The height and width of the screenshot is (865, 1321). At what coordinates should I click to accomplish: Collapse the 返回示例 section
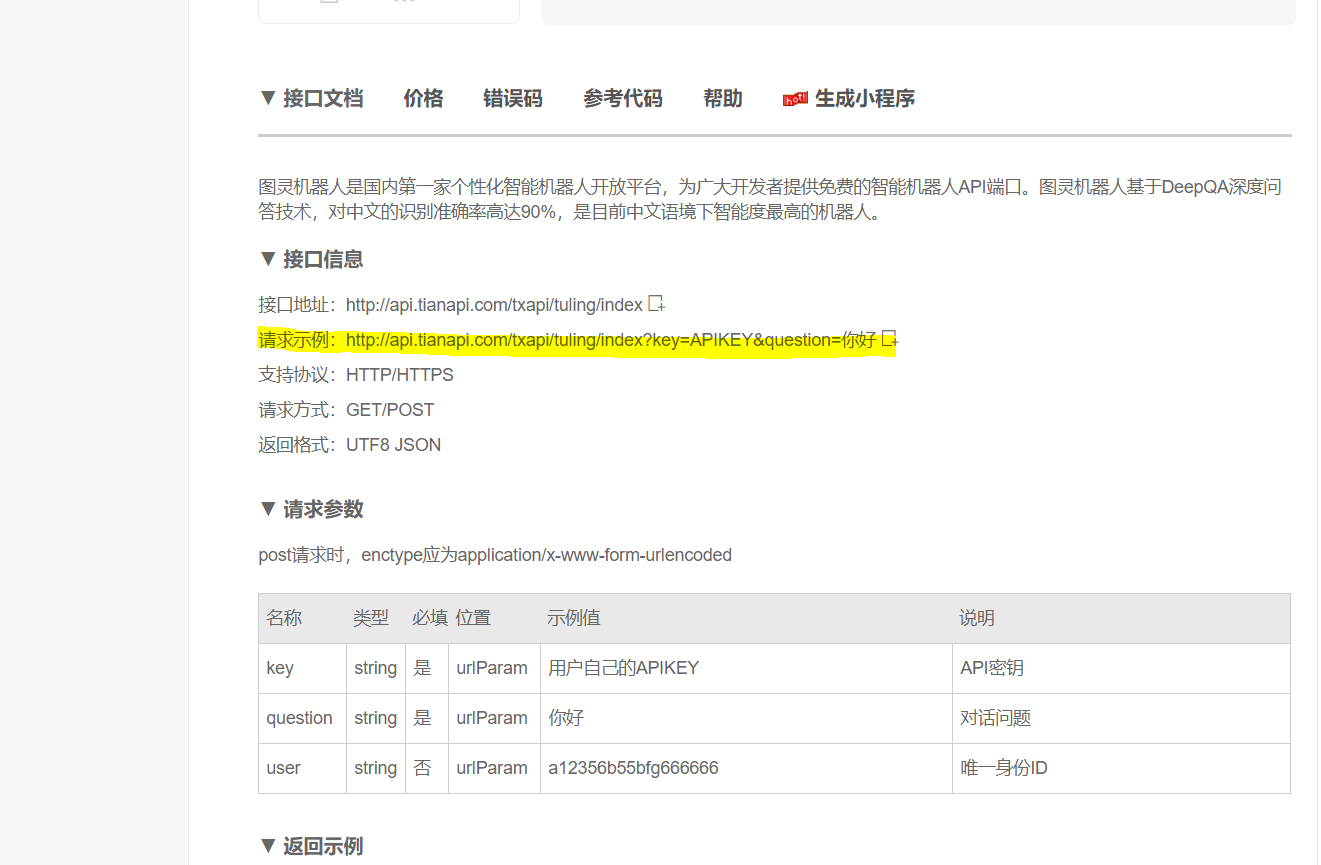coord(311,846)
